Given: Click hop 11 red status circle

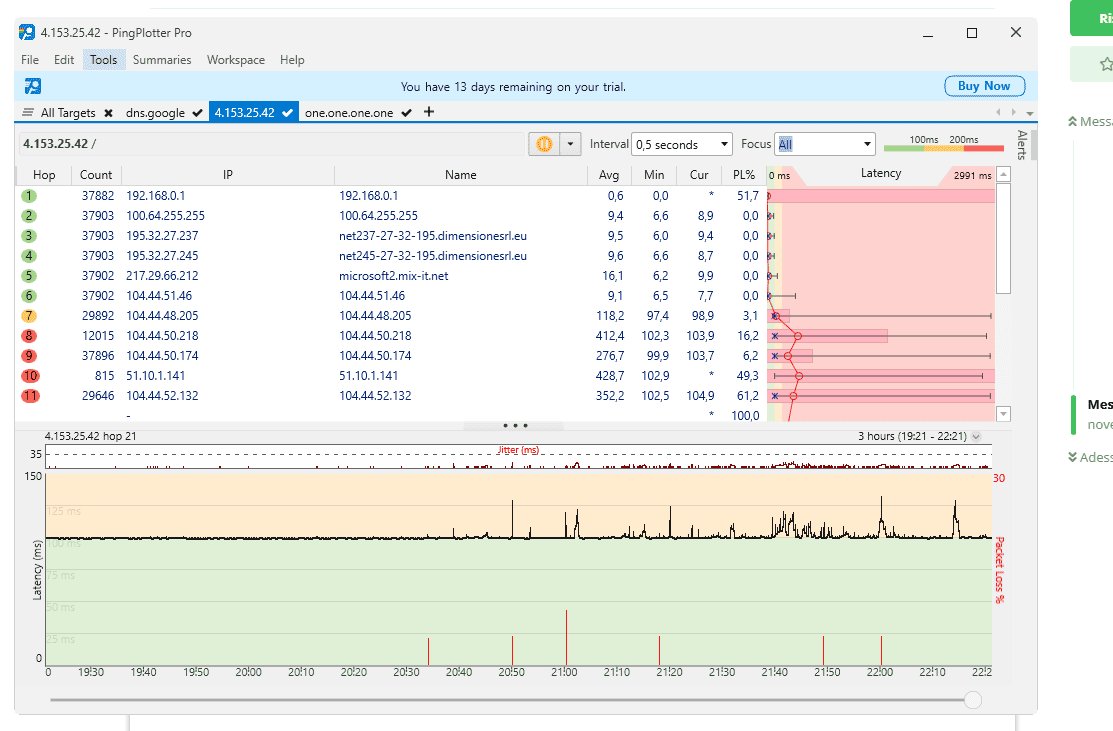Looking at the screenshot, I should point(30,396).
